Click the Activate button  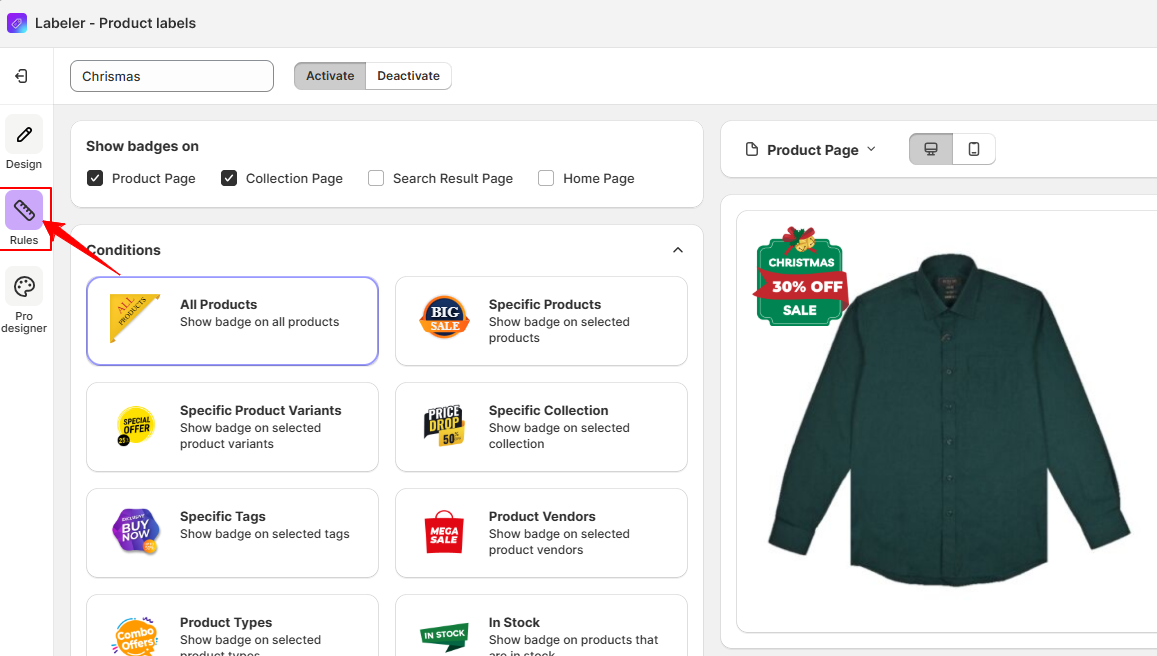pos(330,76)
